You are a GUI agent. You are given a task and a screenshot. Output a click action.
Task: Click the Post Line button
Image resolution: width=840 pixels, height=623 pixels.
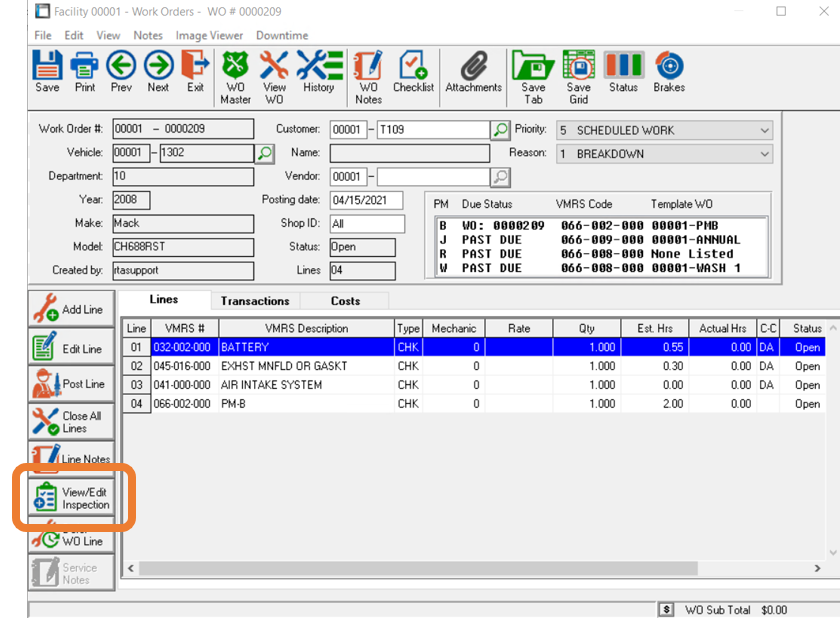pyautogui.click(x=70, y=384)
